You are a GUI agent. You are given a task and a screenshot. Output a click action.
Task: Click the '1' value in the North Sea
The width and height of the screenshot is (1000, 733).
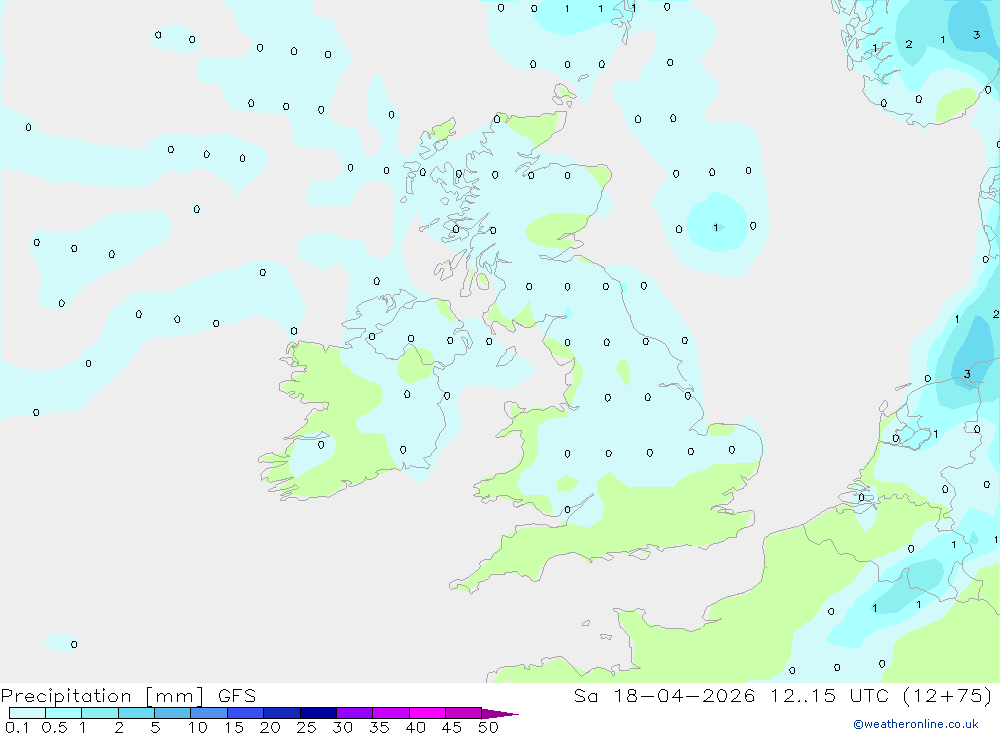[x=716, y=227]
